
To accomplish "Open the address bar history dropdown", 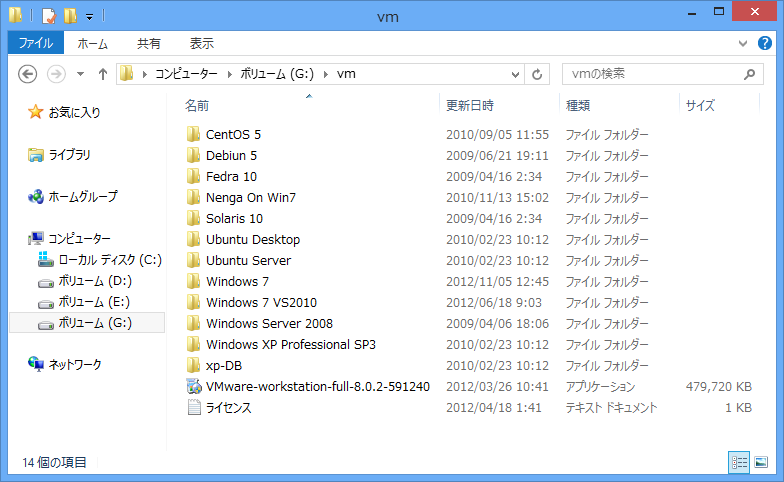I will tap(516, 74).
